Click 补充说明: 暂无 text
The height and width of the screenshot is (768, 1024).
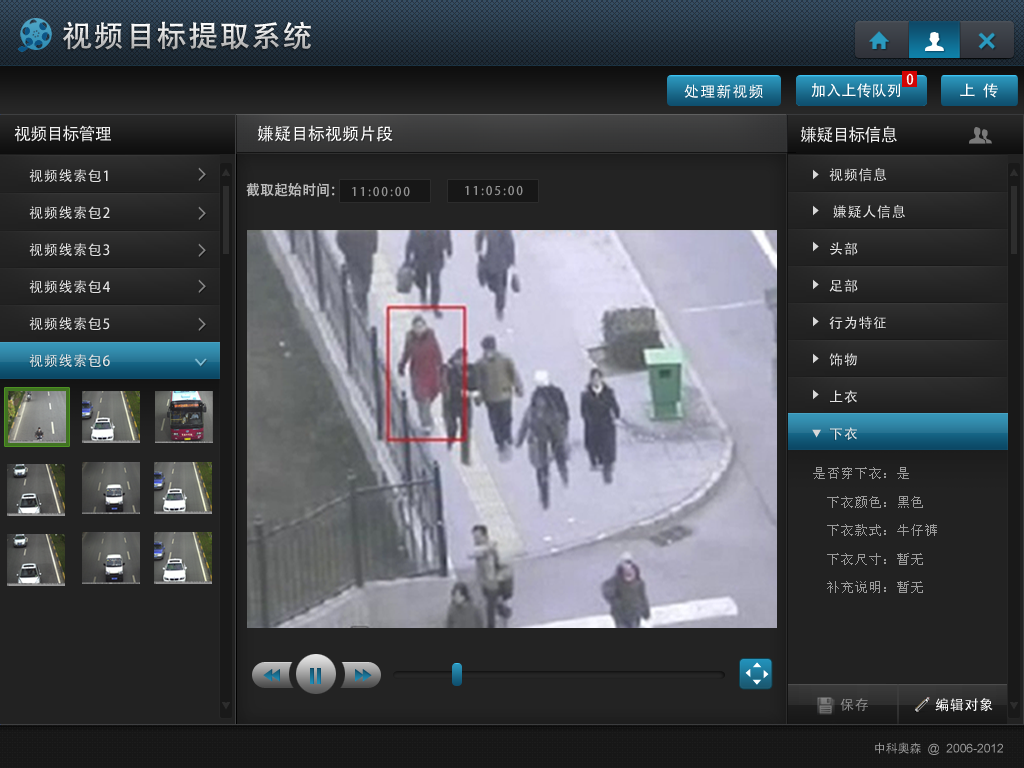tap(874, 588)
